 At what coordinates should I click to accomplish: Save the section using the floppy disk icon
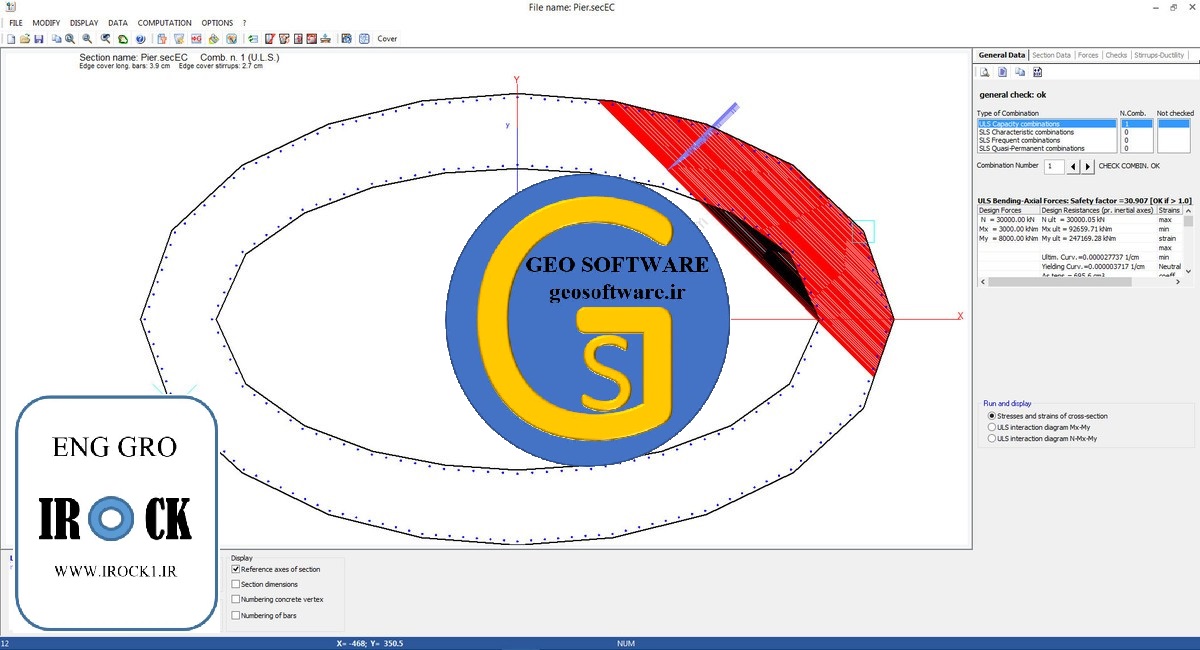tap(38, 39)
